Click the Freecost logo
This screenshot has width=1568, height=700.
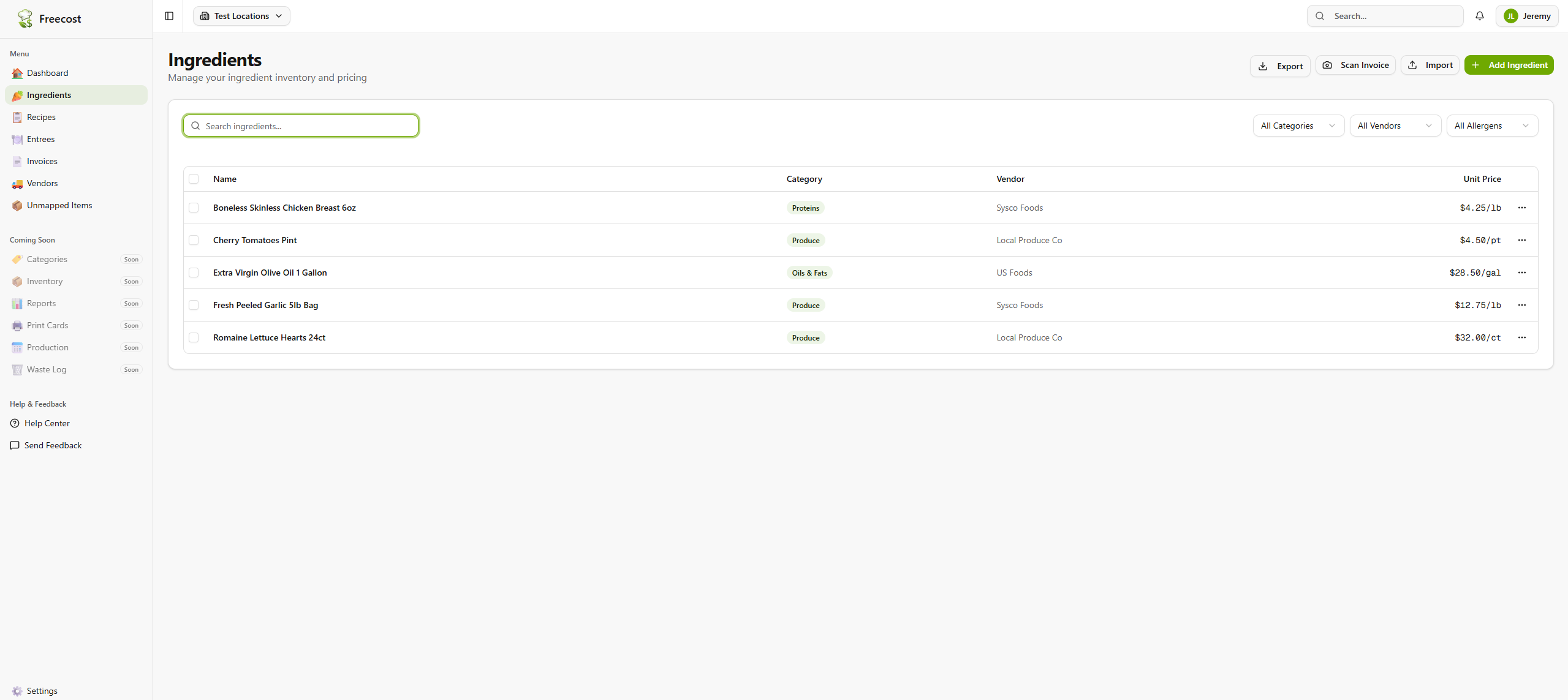[49, 18]
